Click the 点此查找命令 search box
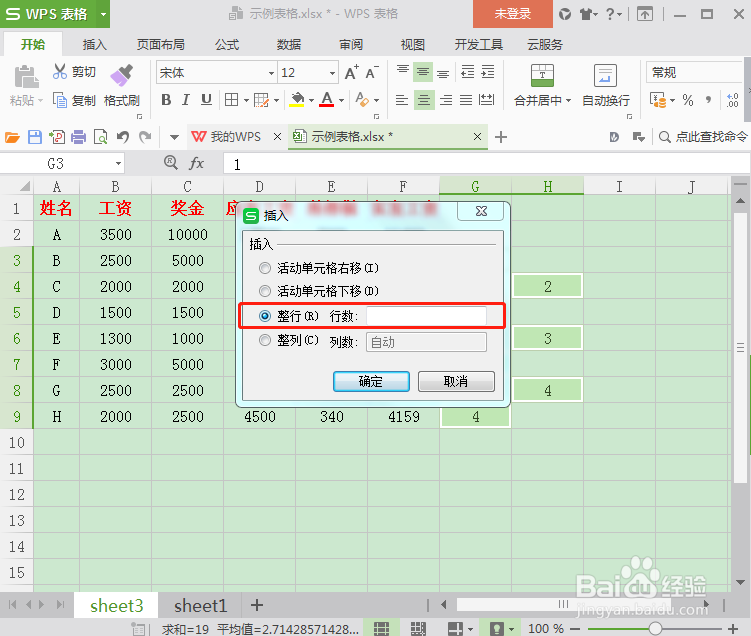The height and width of the screenshot is (636, 751). (x=703, y=137)
